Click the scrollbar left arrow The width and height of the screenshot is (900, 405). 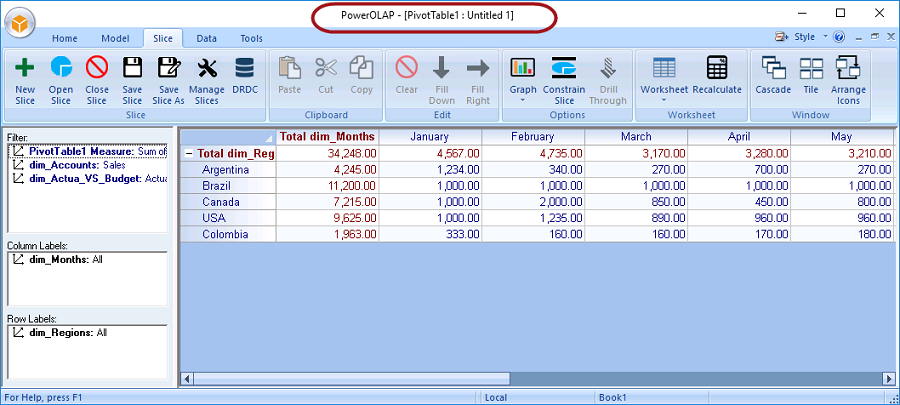[187, 379]
